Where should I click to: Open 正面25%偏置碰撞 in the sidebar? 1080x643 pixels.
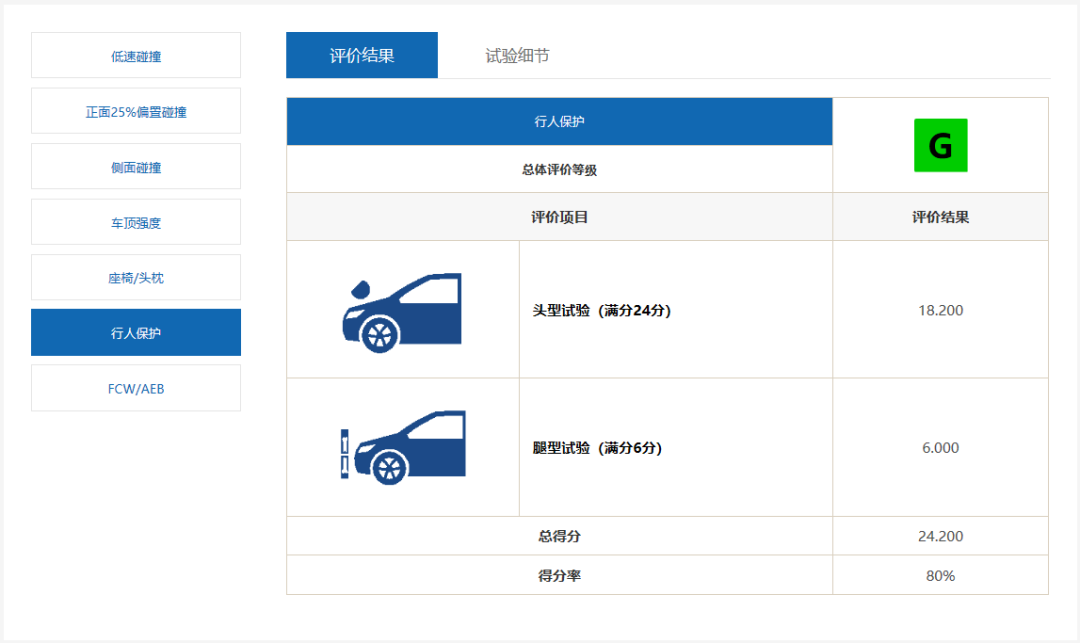click(136, 112)
